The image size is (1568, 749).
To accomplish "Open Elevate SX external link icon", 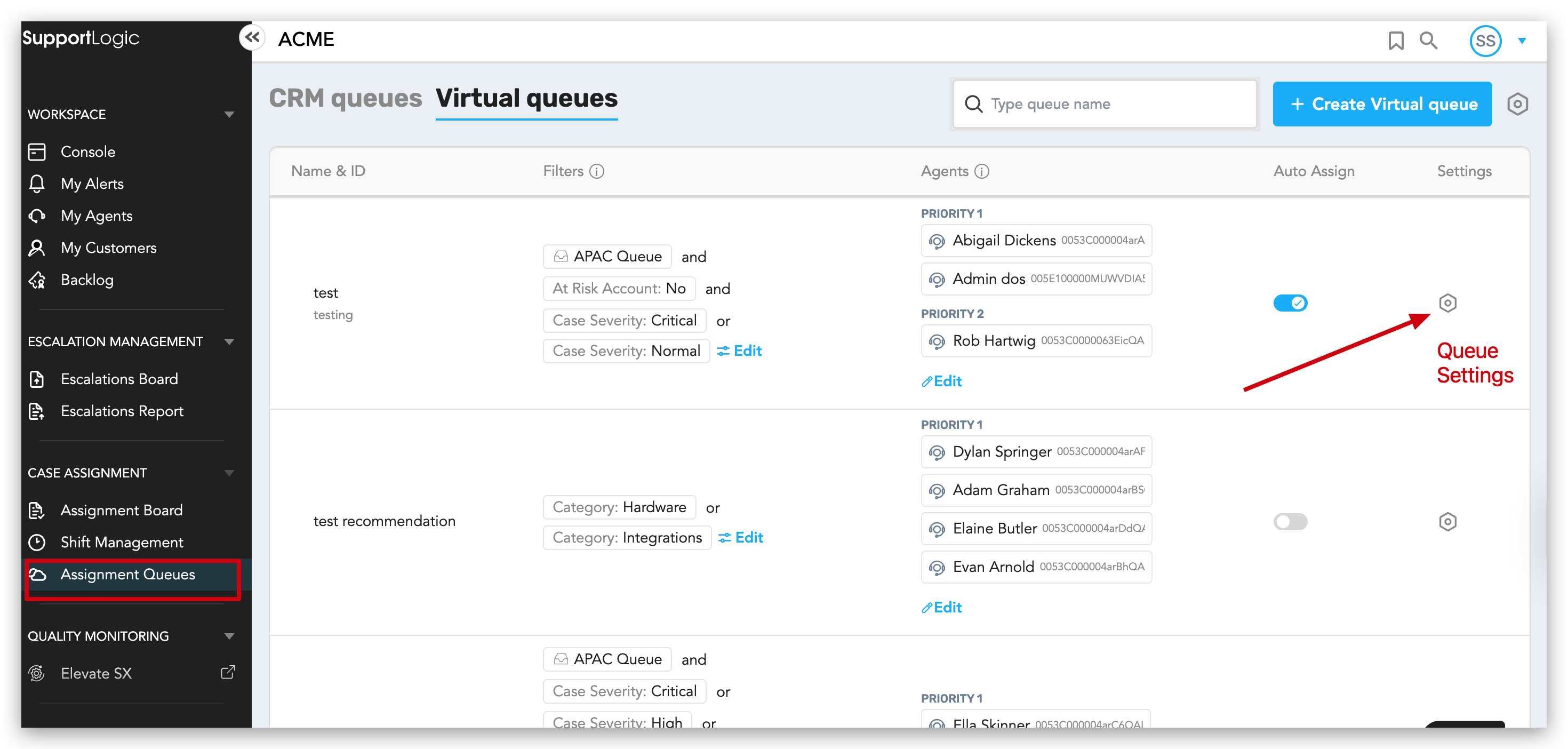I will click(x=228, y=672).
